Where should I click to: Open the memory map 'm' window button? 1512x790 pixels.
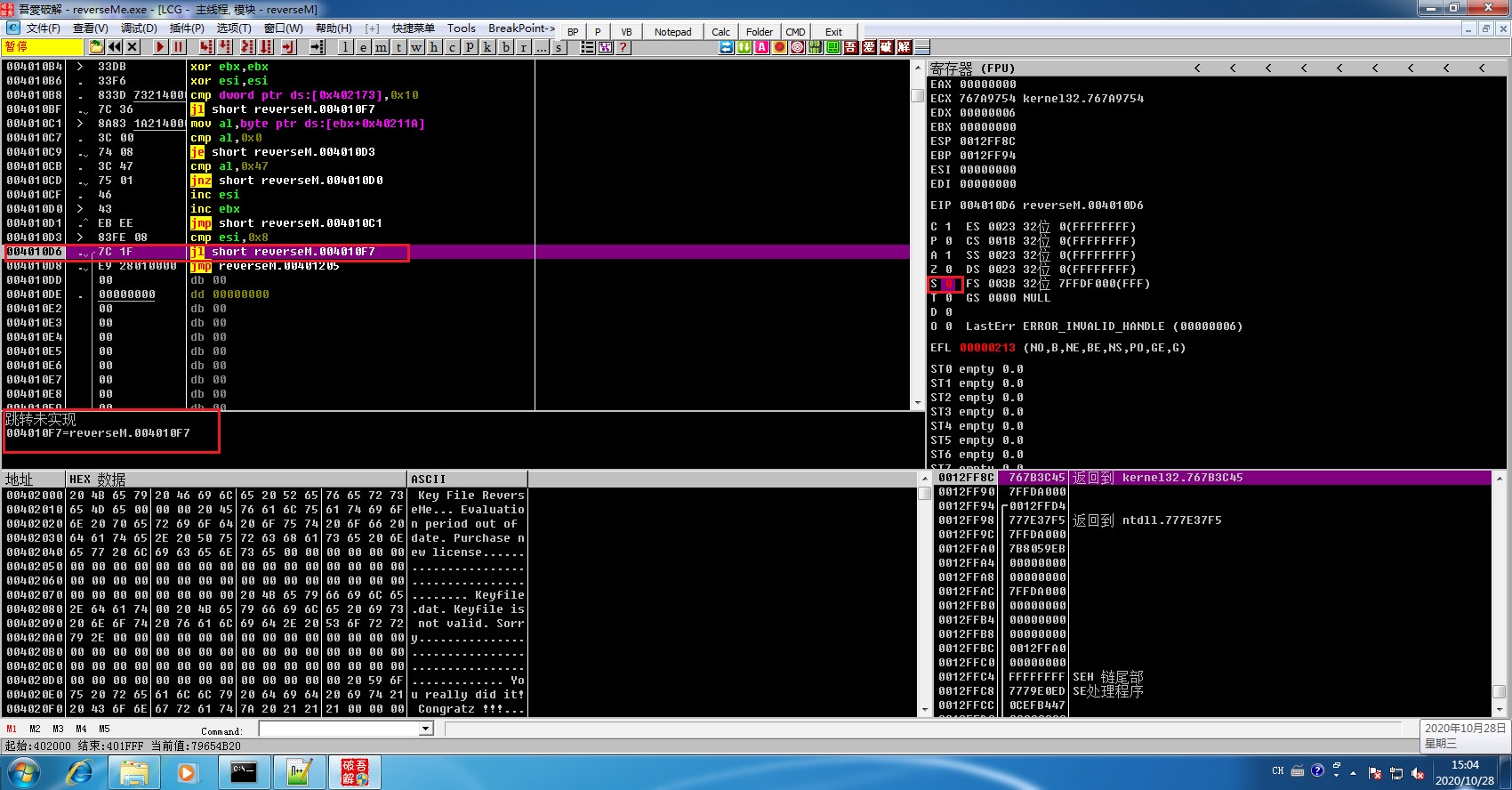(381, 47)
